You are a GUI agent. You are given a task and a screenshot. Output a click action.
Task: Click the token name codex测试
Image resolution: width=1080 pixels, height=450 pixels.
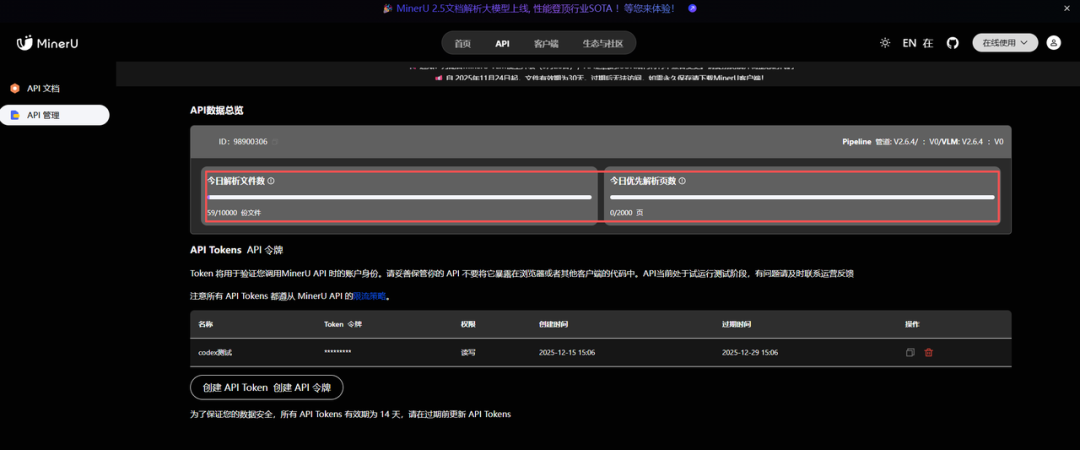click(216, 352)
